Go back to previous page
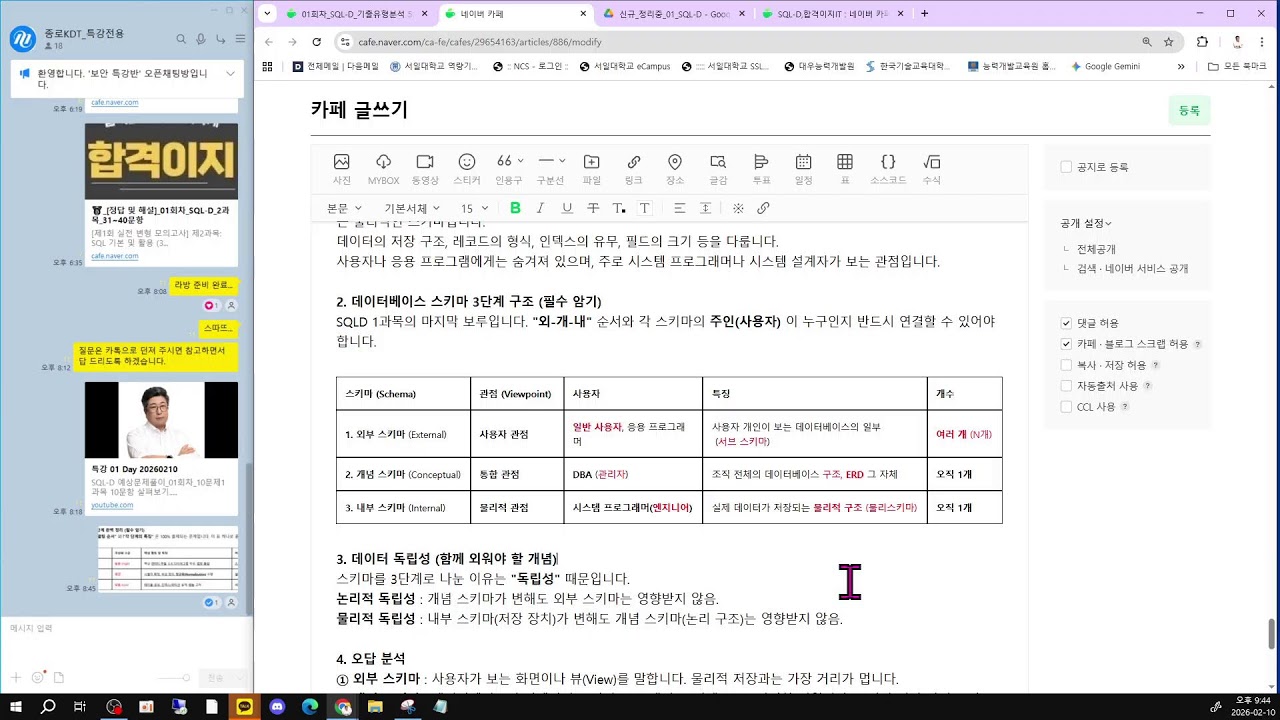1280x720 pixels. (x=269, y=42)
